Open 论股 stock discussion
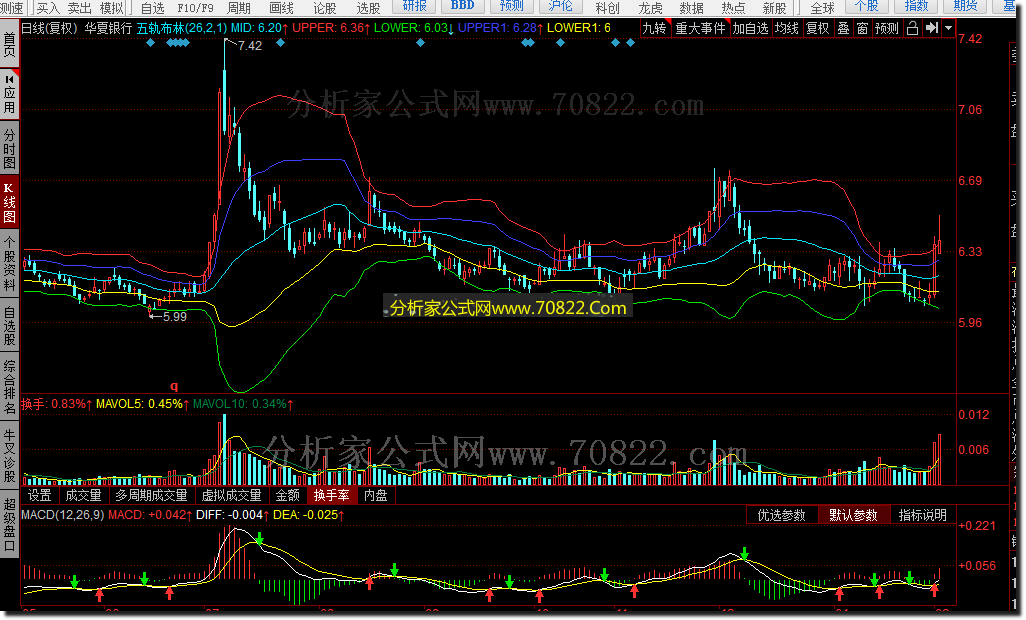Image resolution: width=1026 pixels, height=620 pixels. tap(325, 8)
